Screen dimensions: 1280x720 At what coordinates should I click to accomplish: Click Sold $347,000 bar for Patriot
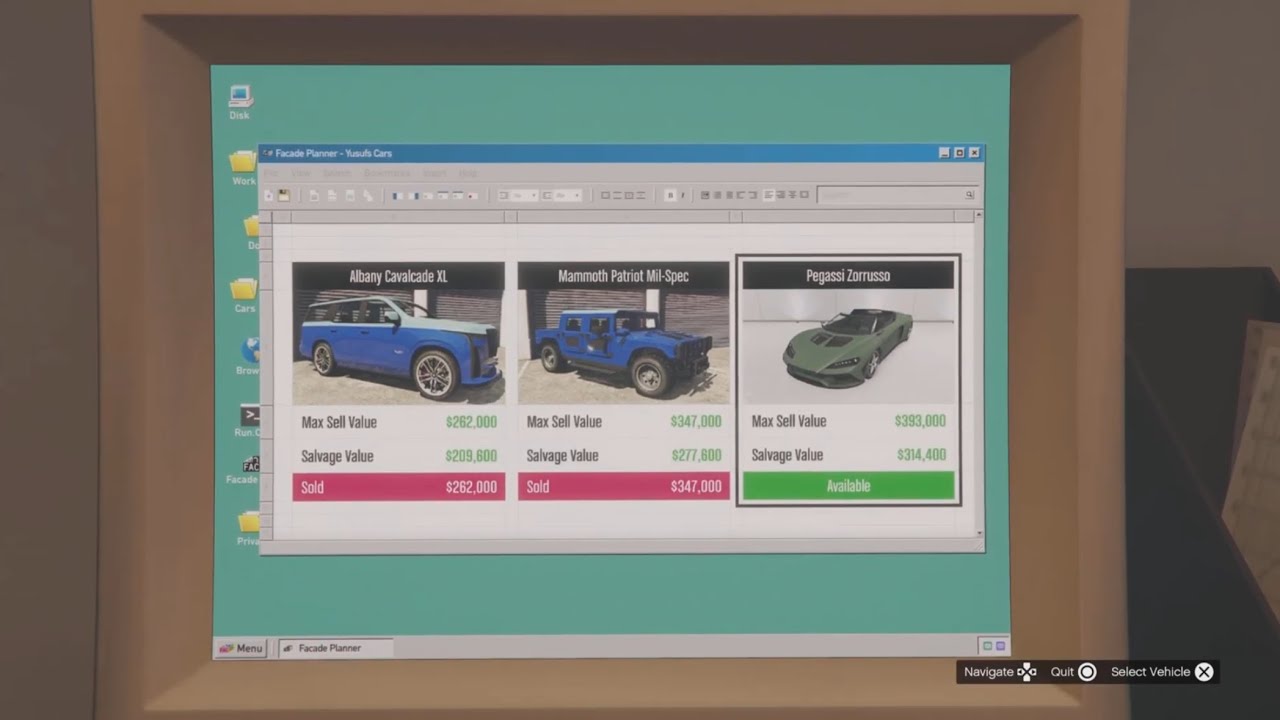[x=623, y=487]
